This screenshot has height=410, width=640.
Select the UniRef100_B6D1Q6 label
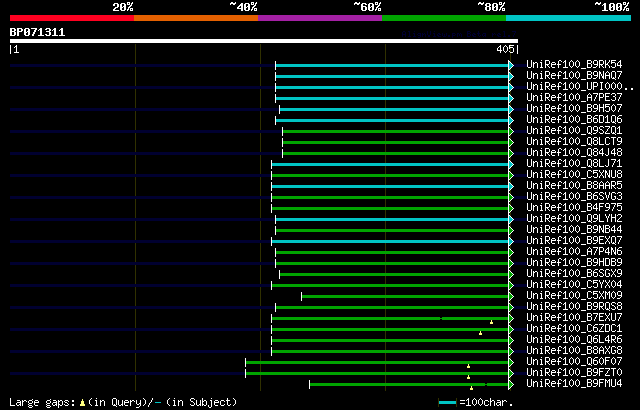[x=574, y=120]
